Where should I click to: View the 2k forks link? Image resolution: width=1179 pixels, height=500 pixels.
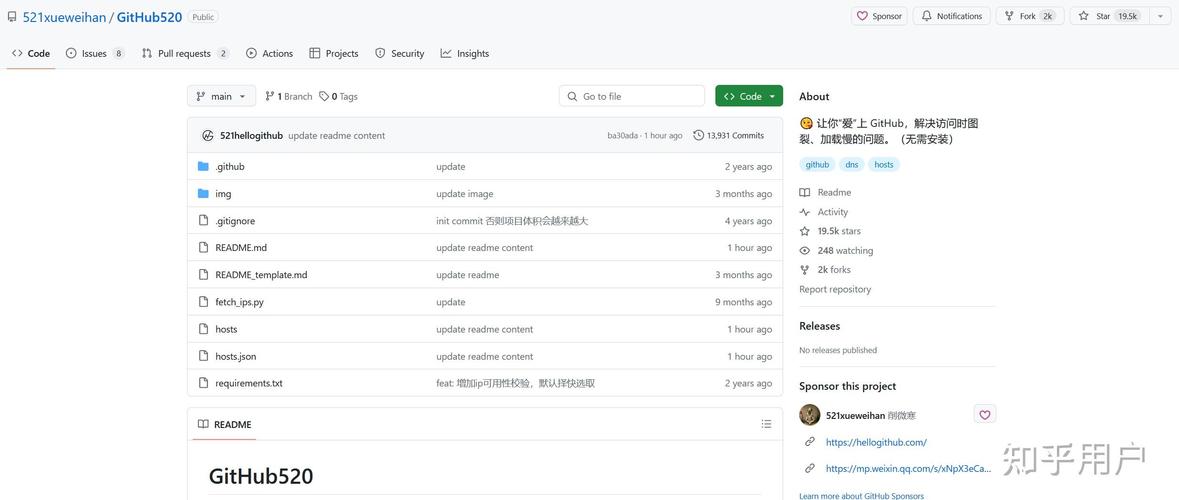(826, 270)
